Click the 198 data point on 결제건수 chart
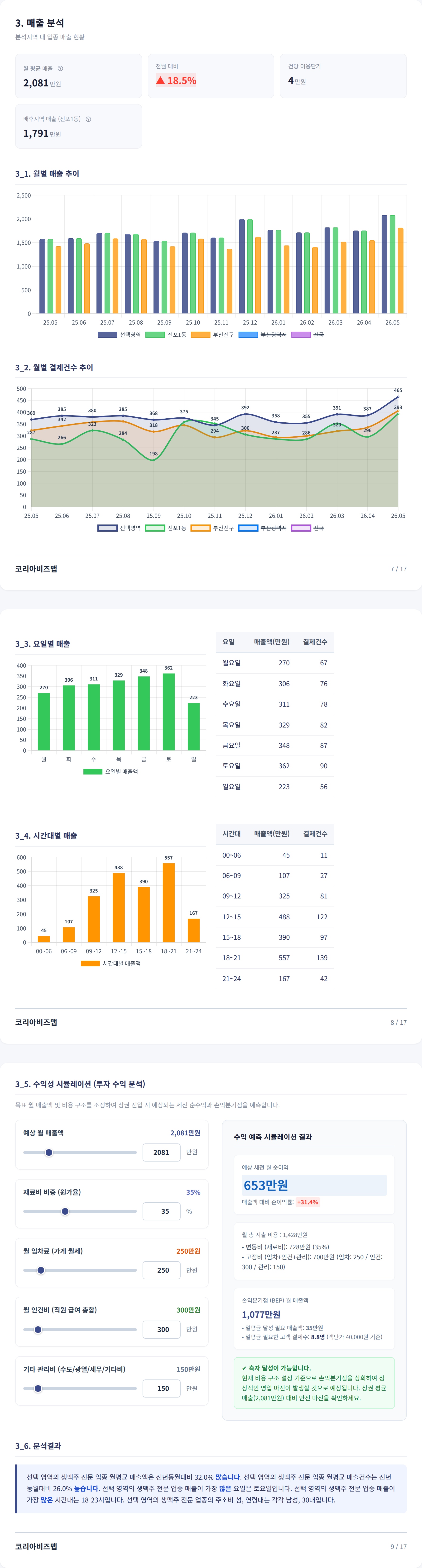Viewport: 422px width, 1568px height. [153, 460]
